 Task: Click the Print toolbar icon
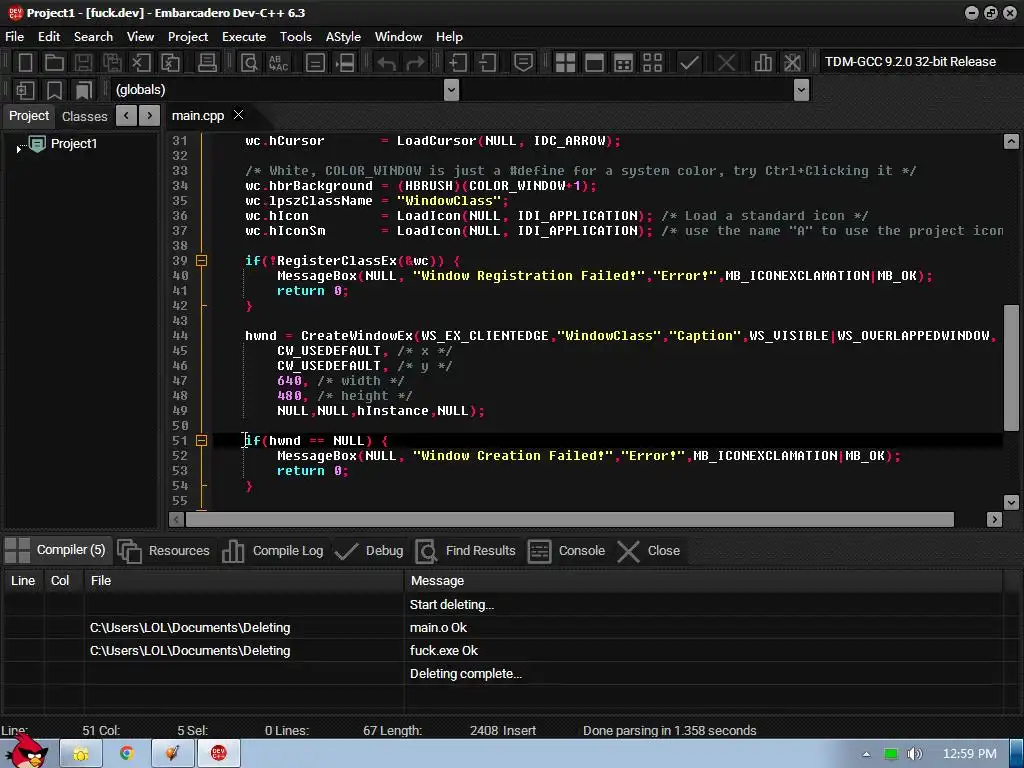tap(208, 62)
